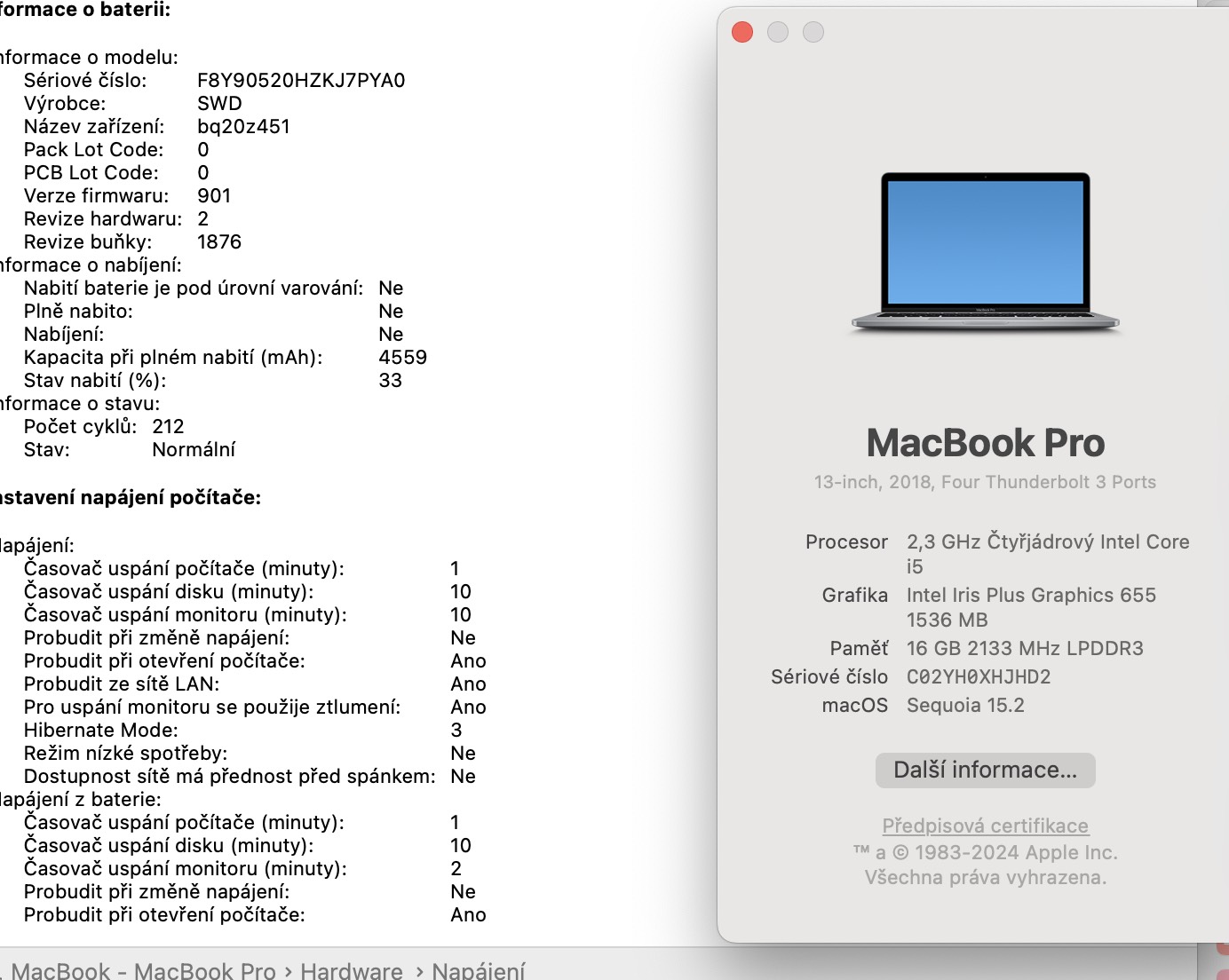Click the greyed zoom button of About window
Image resolution: width=1229 pixels, height=980 pixels.
[x=813, y=33]
